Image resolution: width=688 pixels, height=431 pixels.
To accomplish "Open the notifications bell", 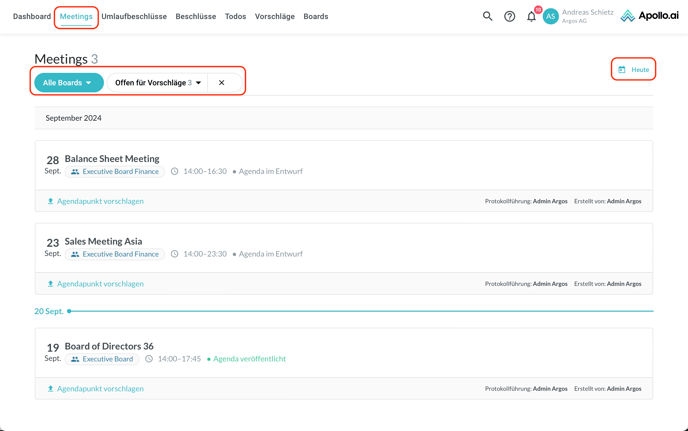I will click(532, 16).
